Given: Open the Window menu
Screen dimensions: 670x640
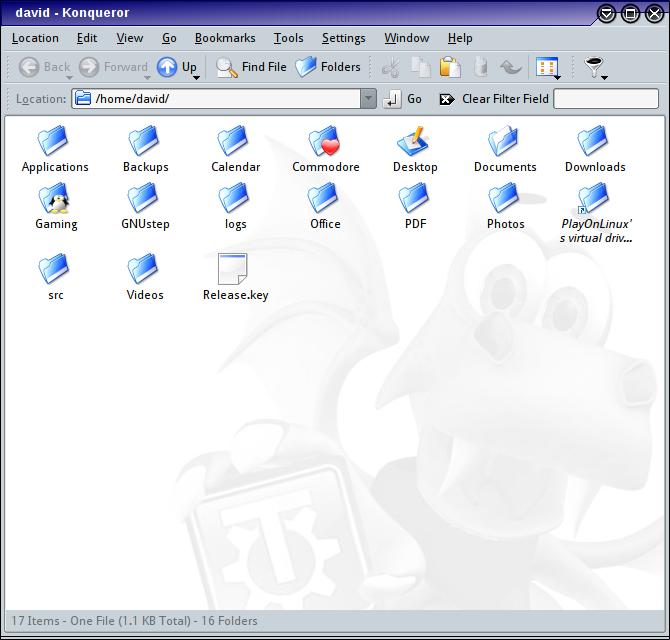Looking at the screenshot, I should click(406, 38).
